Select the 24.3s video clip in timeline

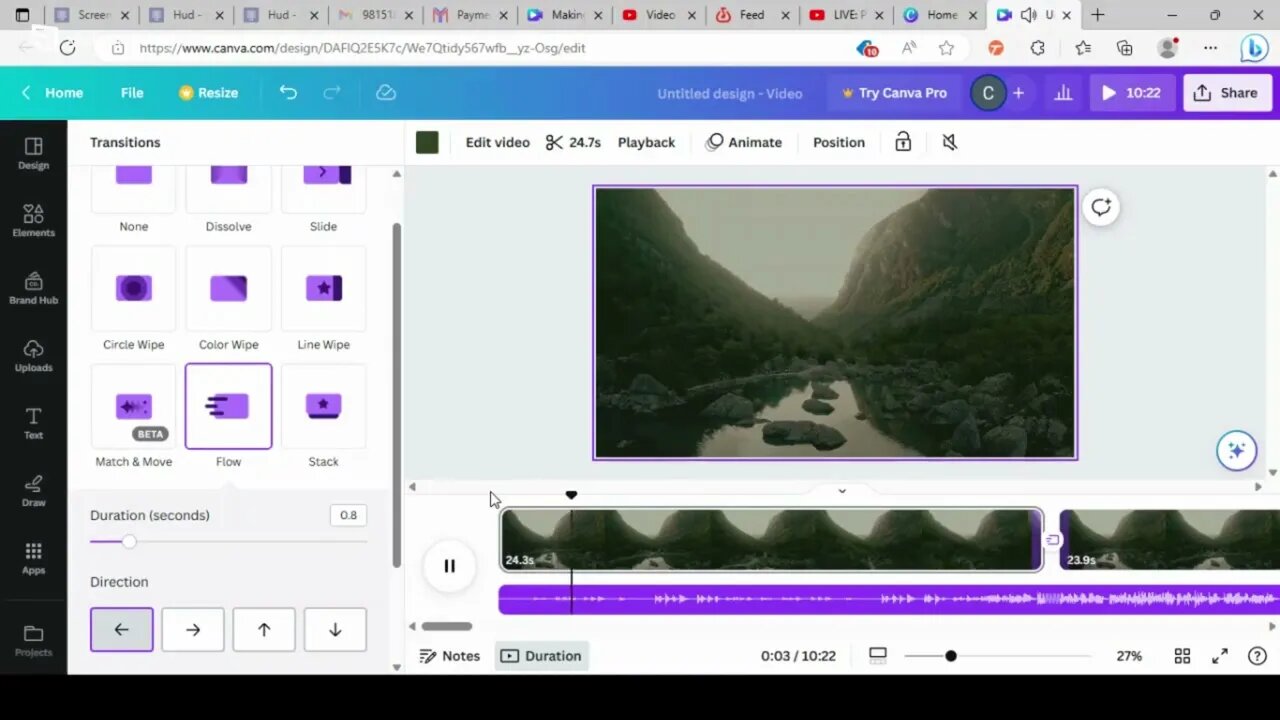(x=771, y=540)
